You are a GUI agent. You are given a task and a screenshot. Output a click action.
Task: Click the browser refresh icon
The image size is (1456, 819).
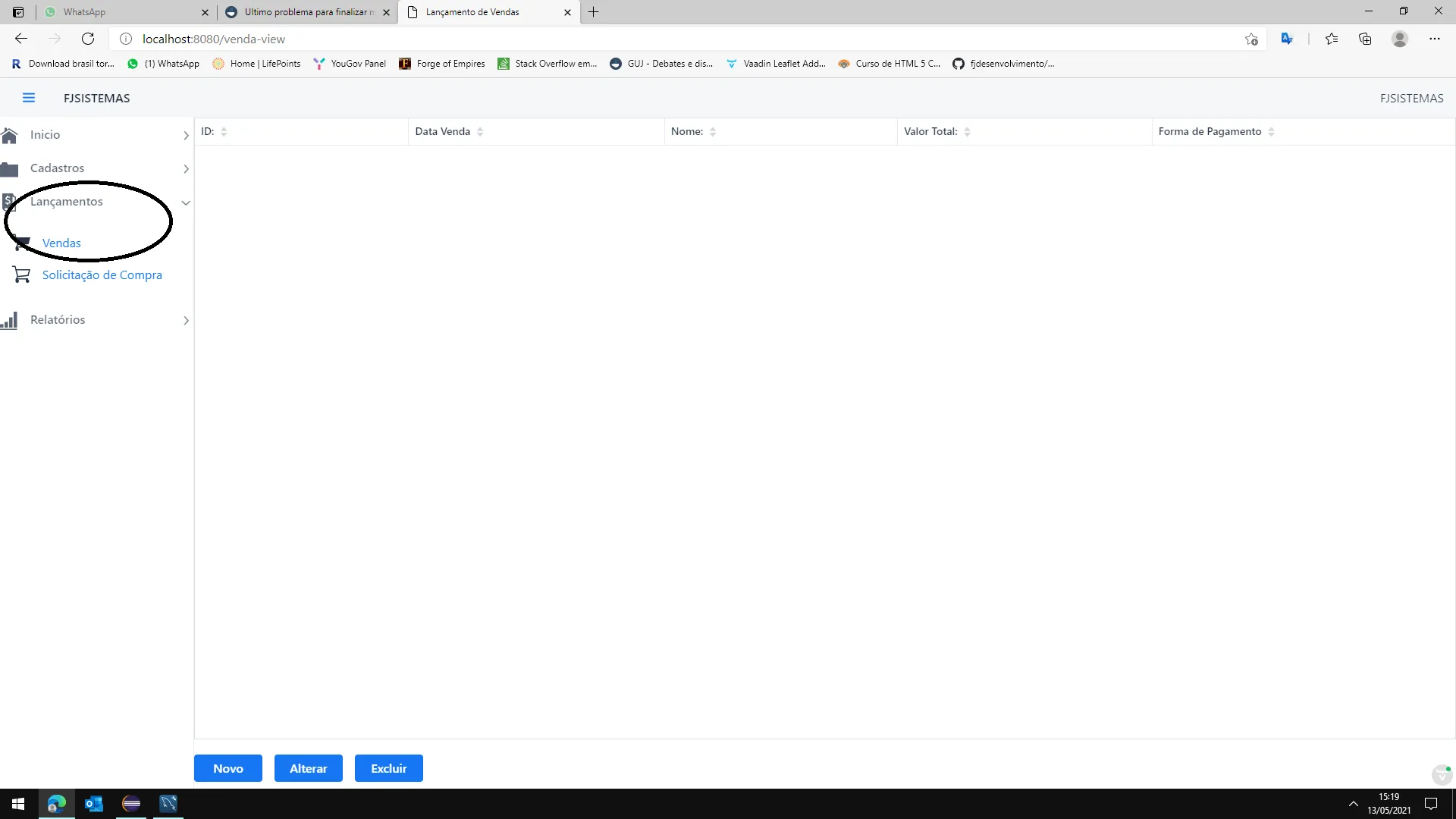(88, 39)
